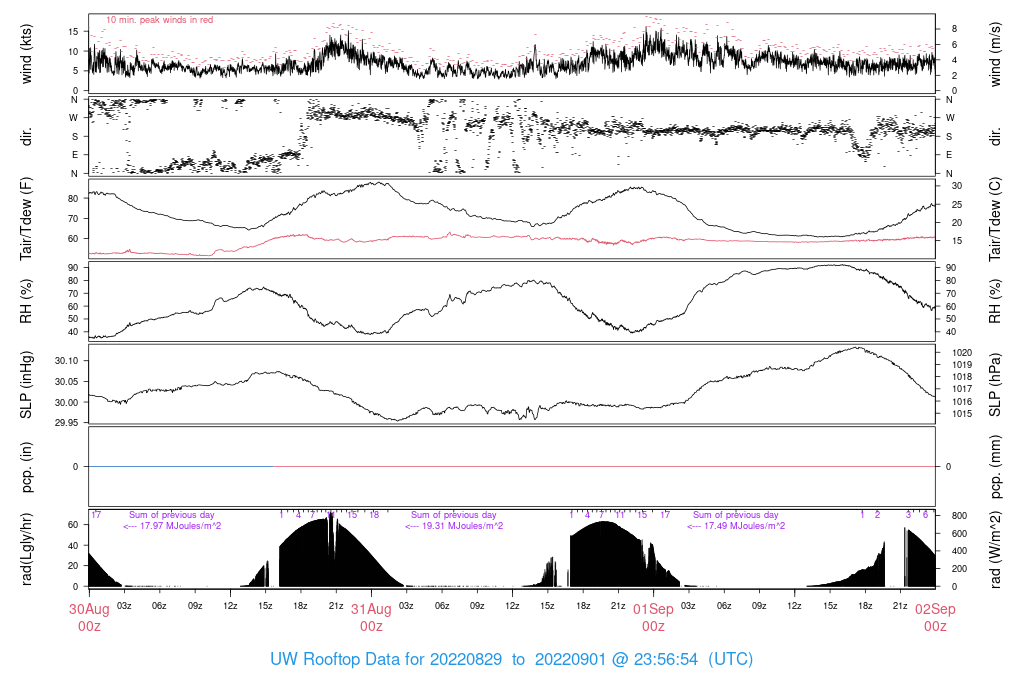The image size is (1024, 700).
Task: Select the 'UW Rooftop Data' chart title
Action: (x=511, y=659)
